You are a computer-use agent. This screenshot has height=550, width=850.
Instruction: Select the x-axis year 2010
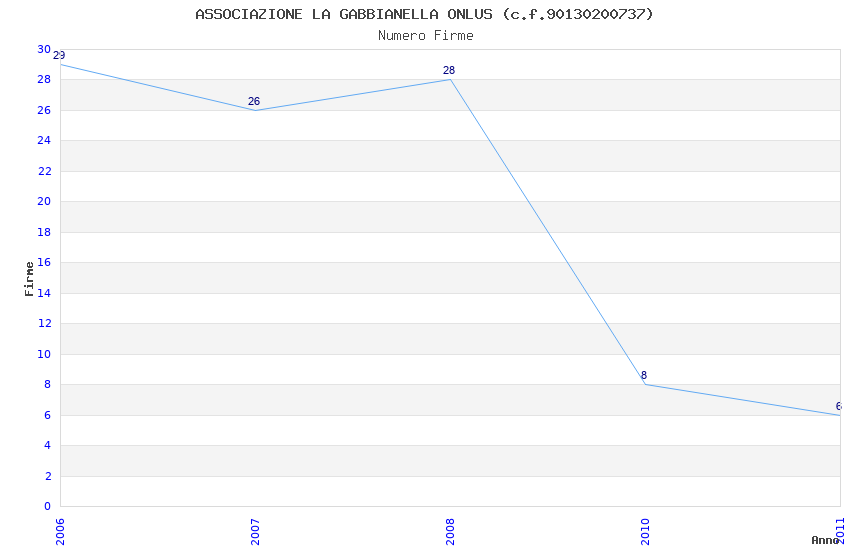point(645,532)
